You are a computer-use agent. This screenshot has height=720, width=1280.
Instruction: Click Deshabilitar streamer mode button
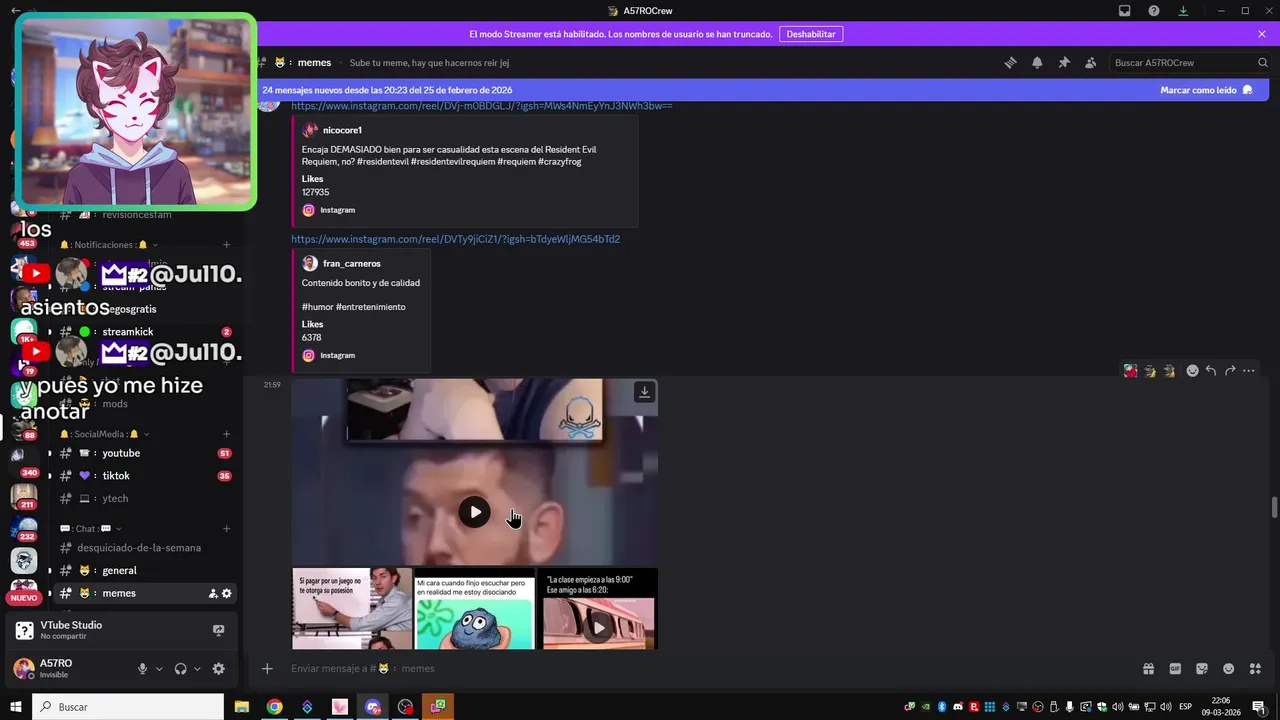click(x=810, y=34)
